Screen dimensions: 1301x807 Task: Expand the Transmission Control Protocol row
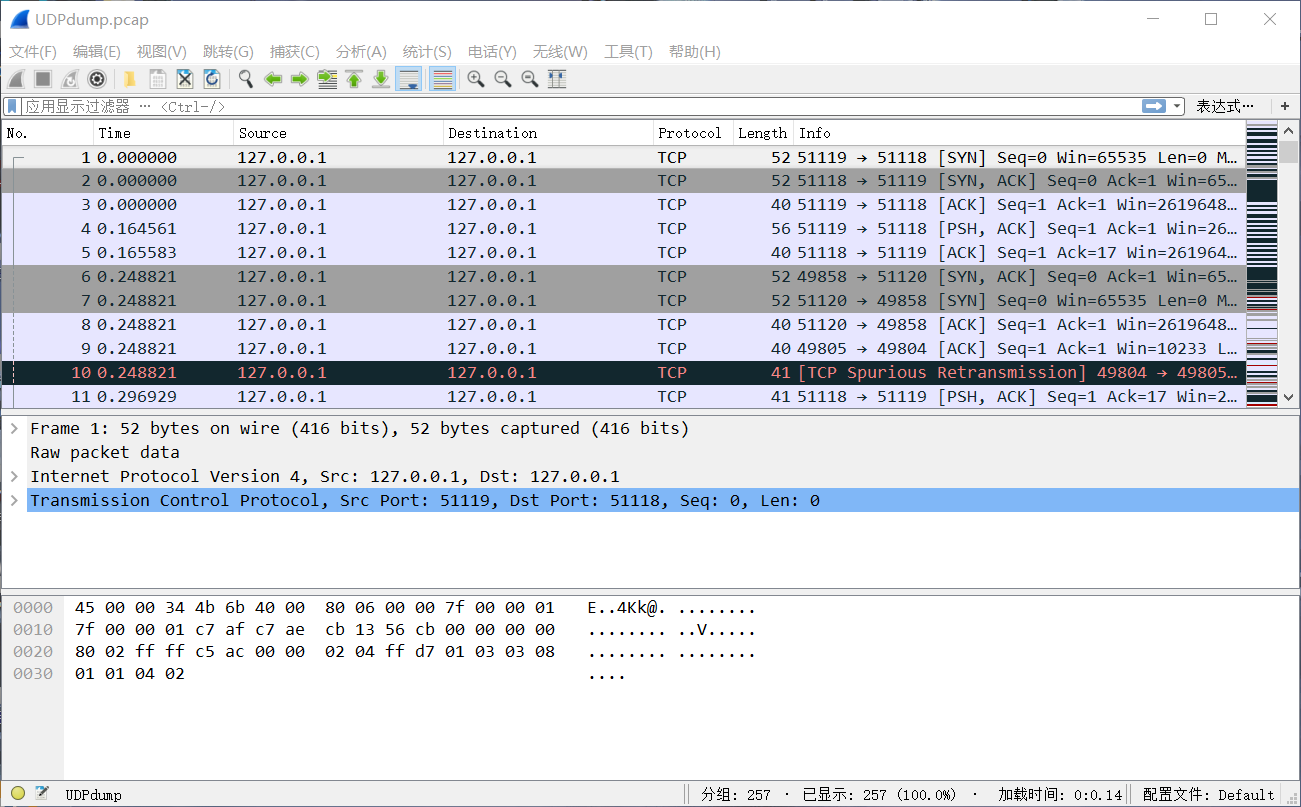click(x=14, y=500)
